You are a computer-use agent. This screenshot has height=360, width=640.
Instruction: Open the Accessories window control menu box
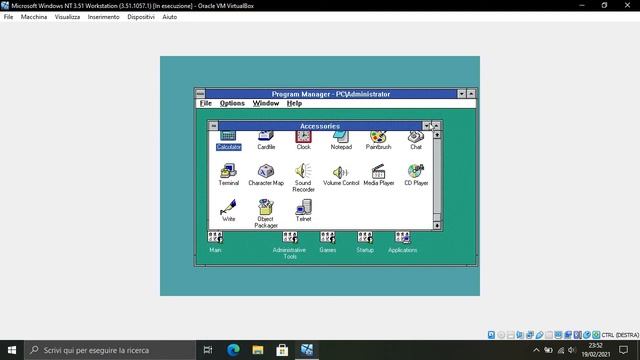[213, 126]
